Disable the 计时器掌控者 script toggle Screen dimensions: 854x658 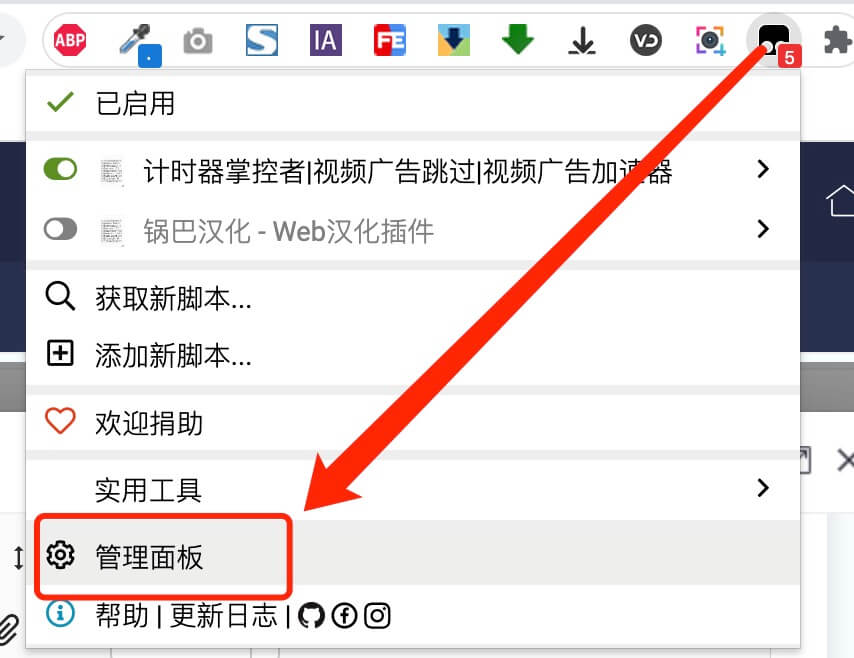(x=60, y=169)
